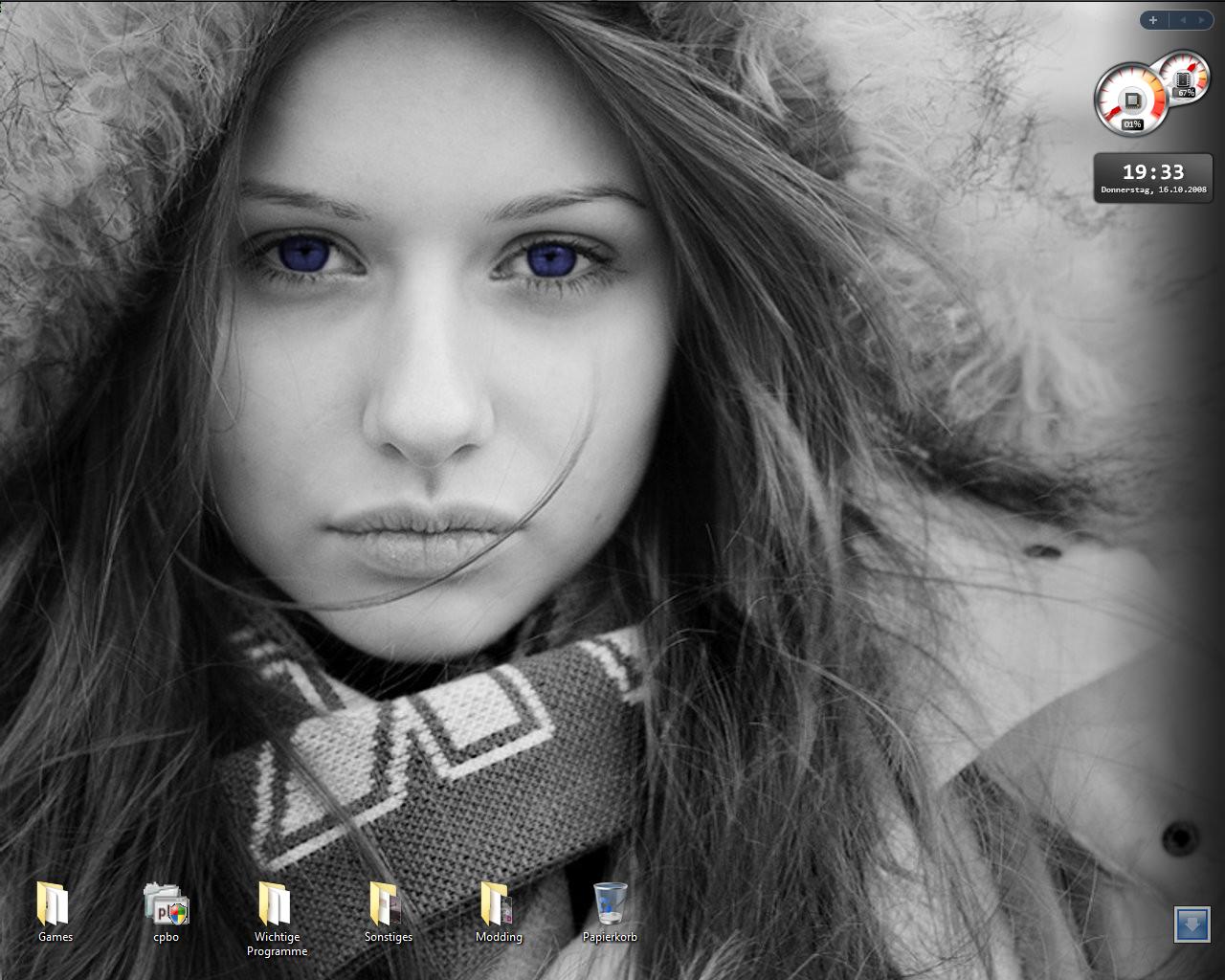Click the 67% memory usage readout
The height and width of the screenshot is (980, 1225).
coord(1187,93)
